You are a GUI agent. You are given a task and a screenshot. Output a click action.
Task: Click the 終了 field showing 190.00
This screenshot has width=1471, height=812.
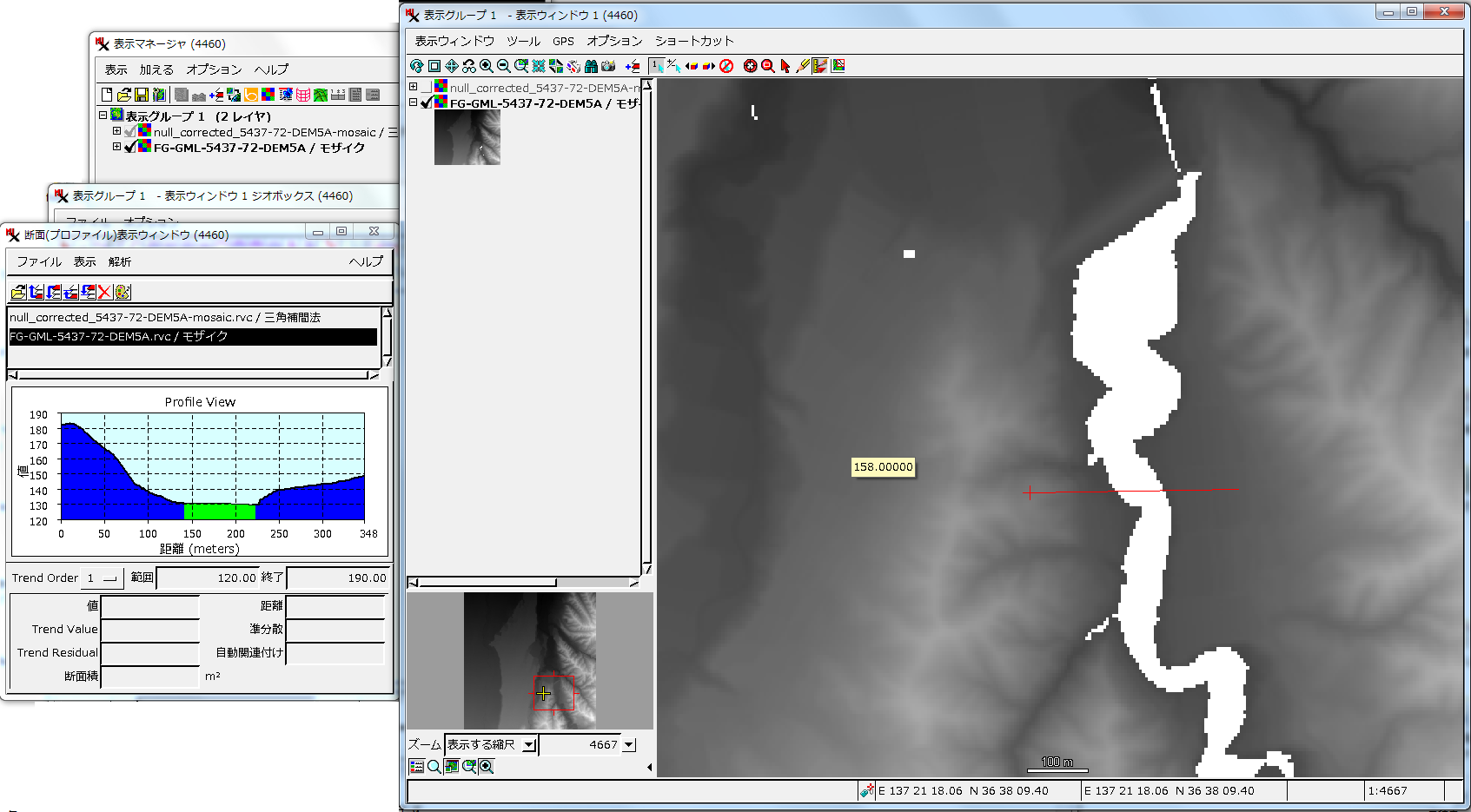click(337, 578)
